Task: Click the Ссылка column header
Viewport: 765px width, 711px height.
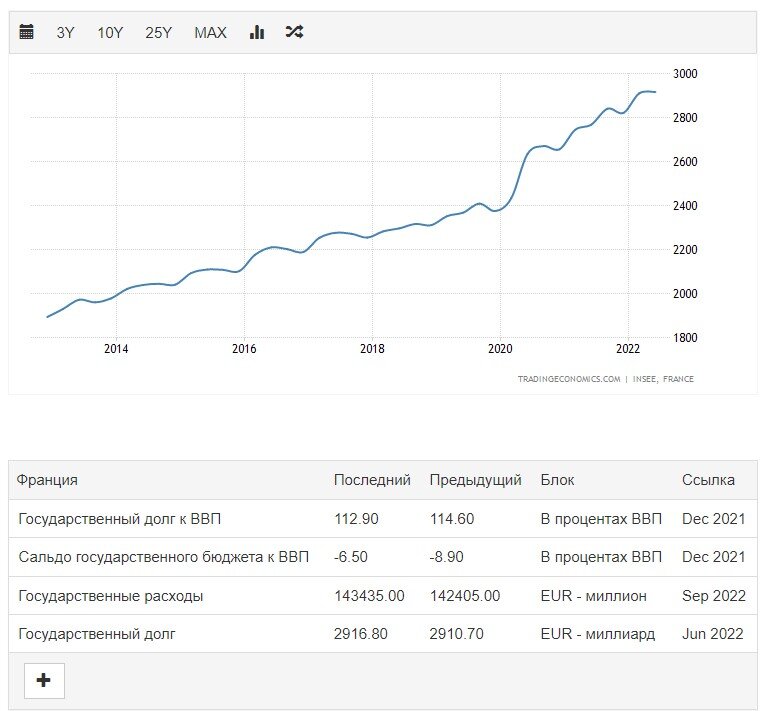Action: click(x=708, y=480)
